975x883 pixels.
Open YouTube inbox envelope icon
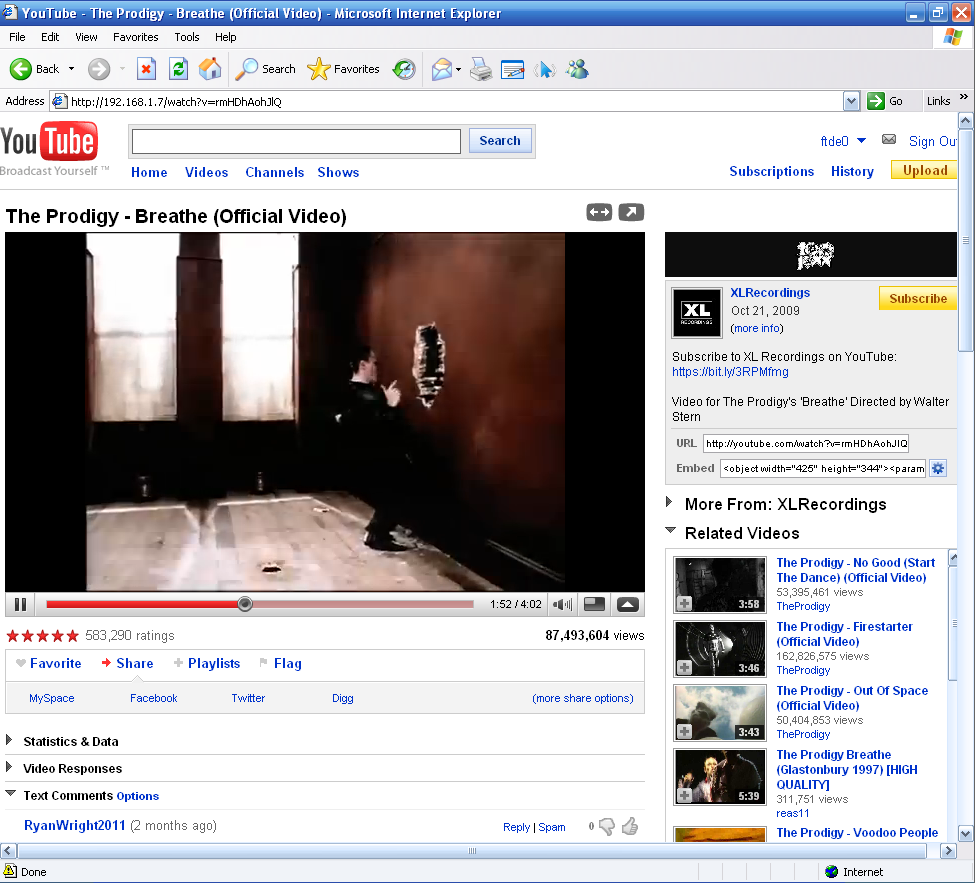pyautogui.click(x=889, y=140)
